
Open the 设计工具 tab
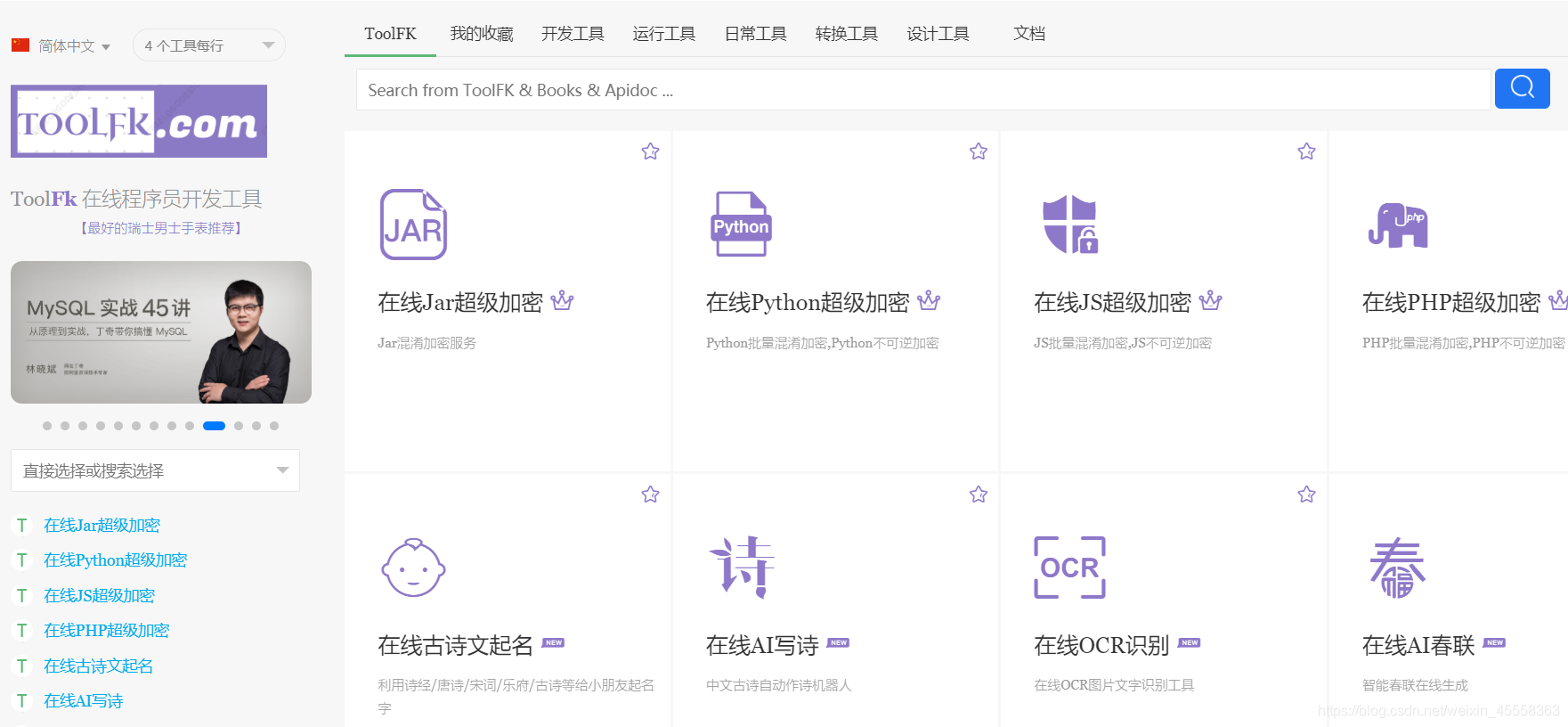click(x=938, y=34)
